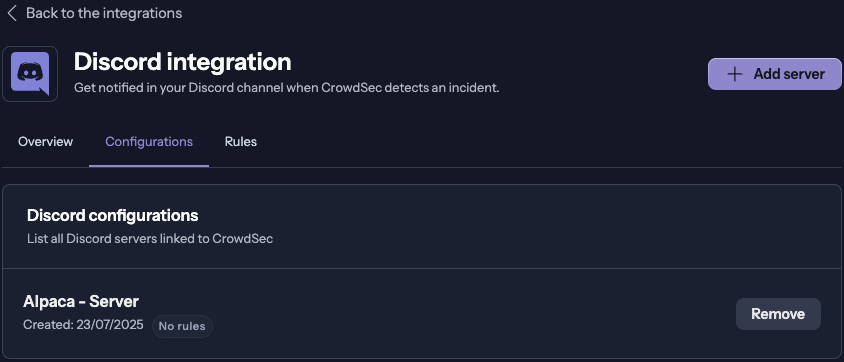The width and height of the screenshot is (844, 362).
Task: Click the No rules badge
Action: (182, 326)
